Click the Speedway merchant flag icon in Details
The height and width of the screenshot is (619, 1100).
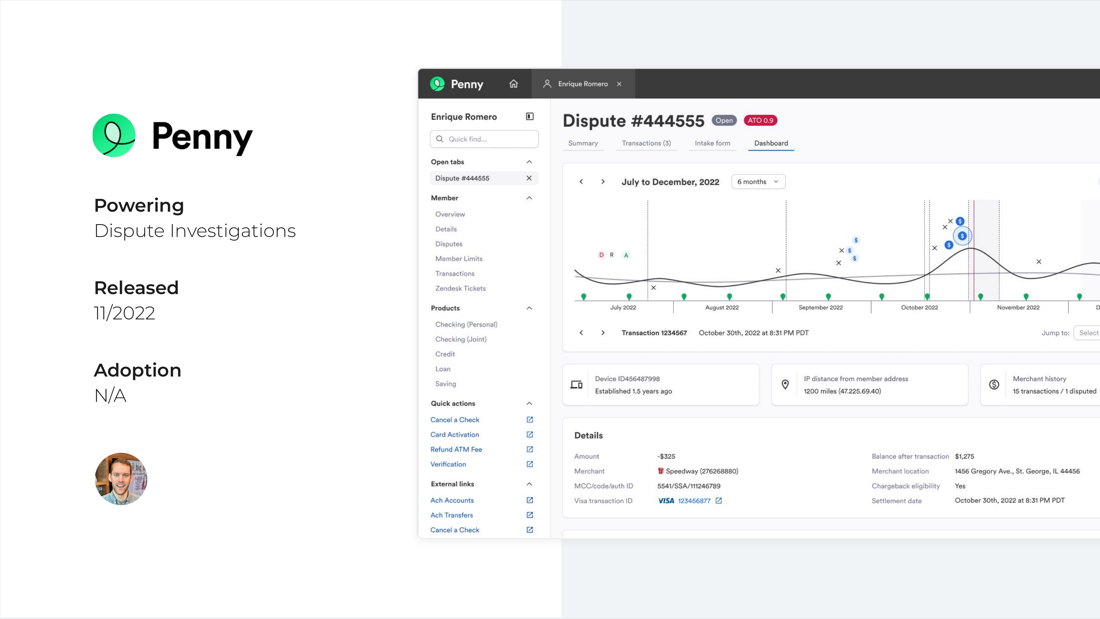(x=662, y=470)
